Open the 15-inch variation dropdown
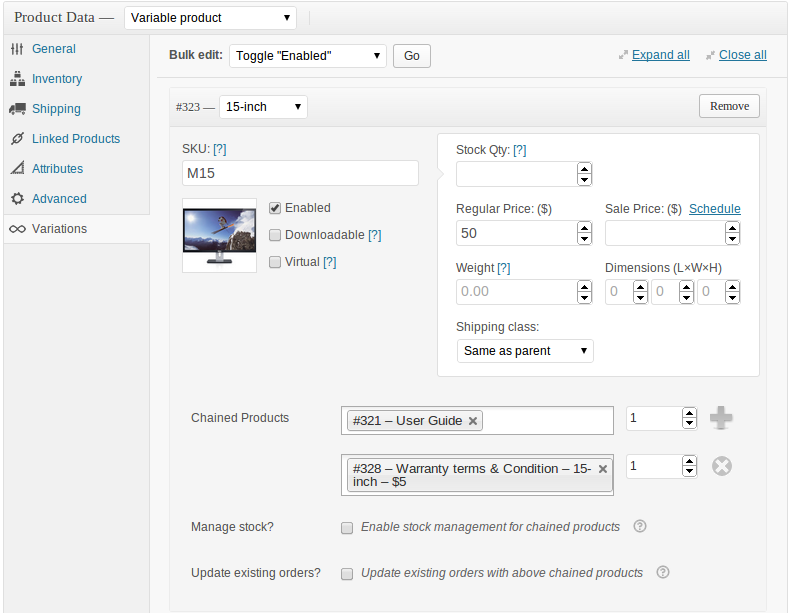 (x=263, y=107)
